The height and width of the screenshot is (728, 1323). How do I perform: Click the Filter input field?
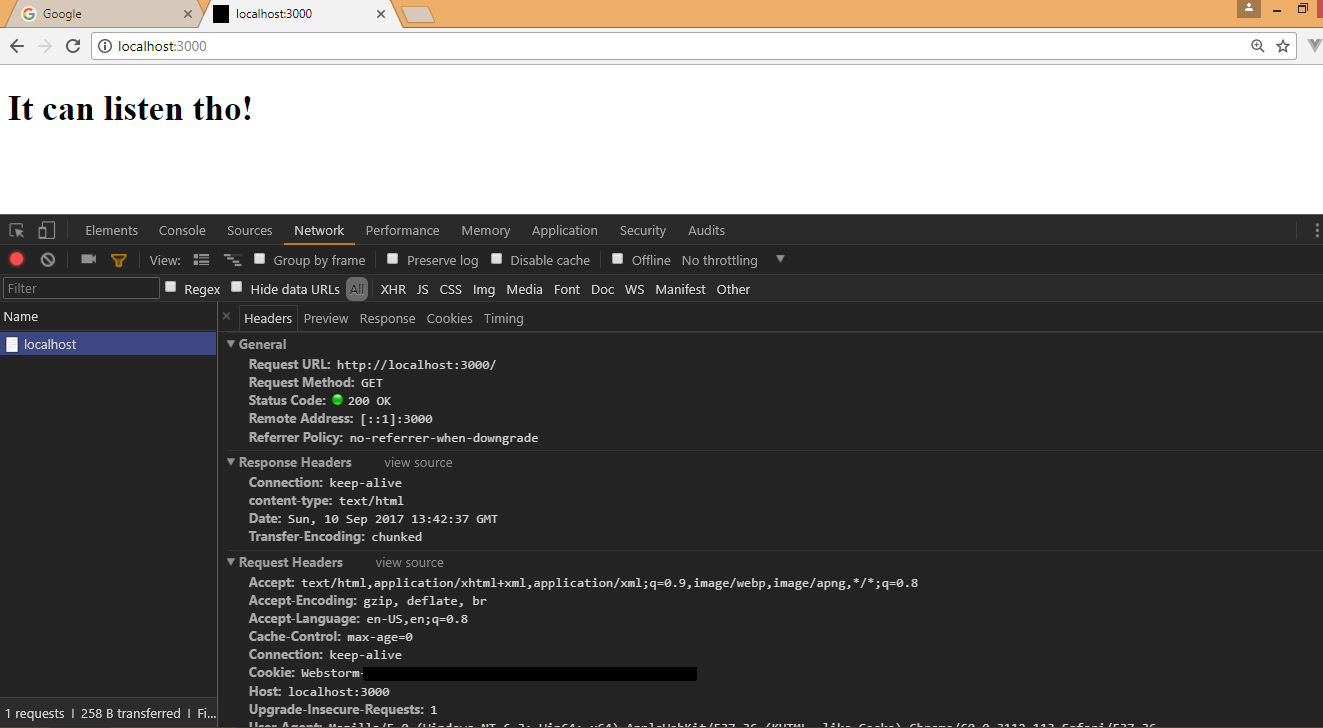pyautogui.click(x=80, y=288)
